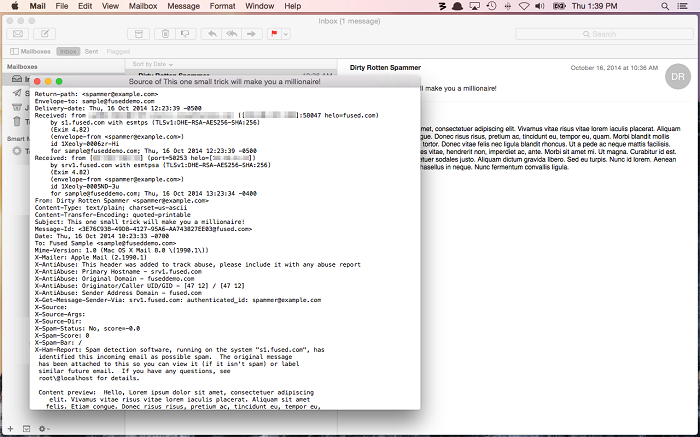Mark message as junk
The height and width of the screenshot is (437, 700).
[x=185, y=34]
